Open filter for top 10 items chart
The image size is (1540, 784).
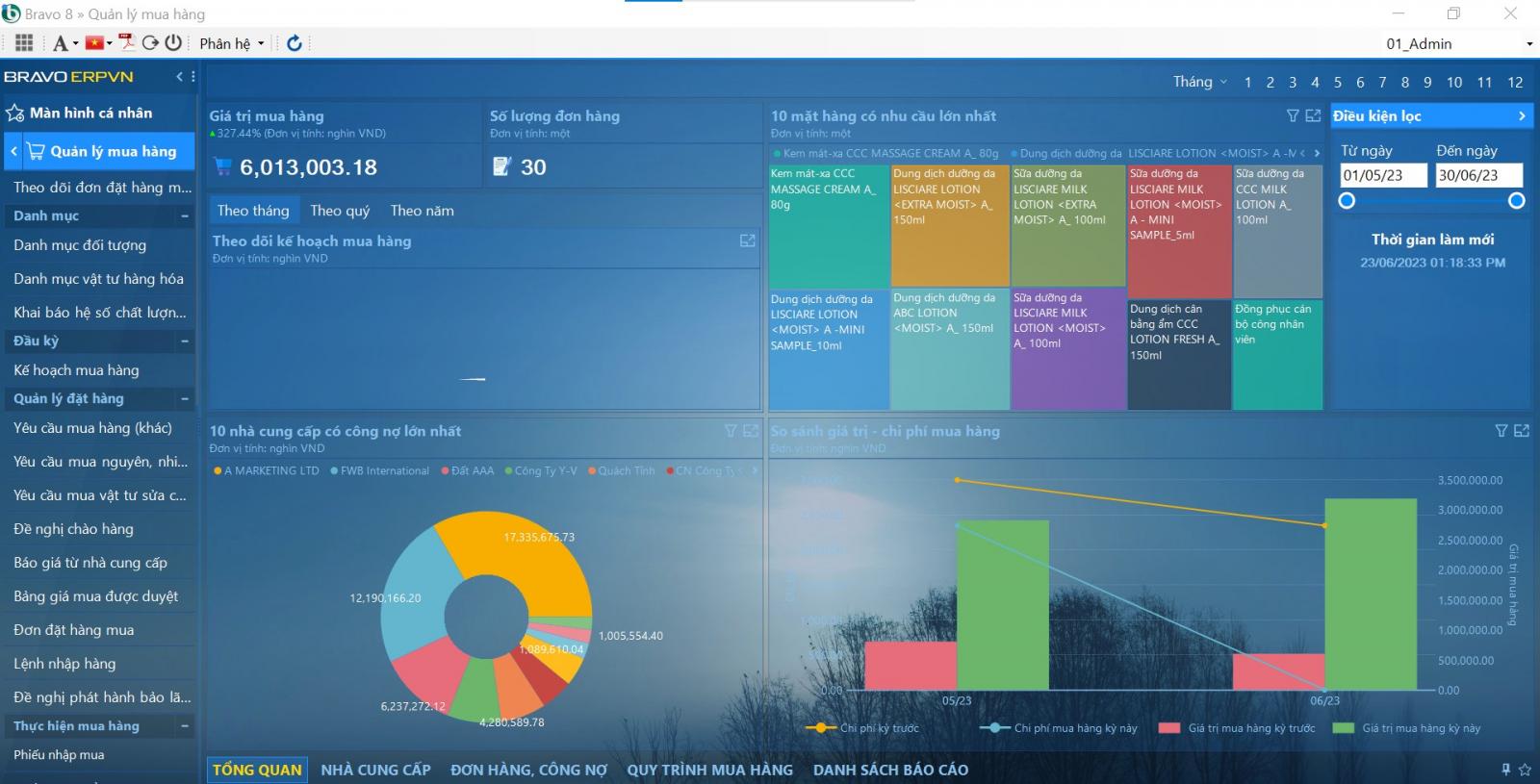click(x=1293, y=115)
